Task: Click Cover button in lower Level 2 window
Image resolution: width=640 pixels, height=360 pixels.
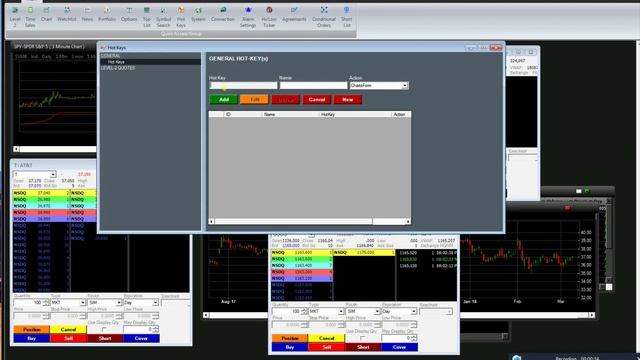Action: [400, 347]
